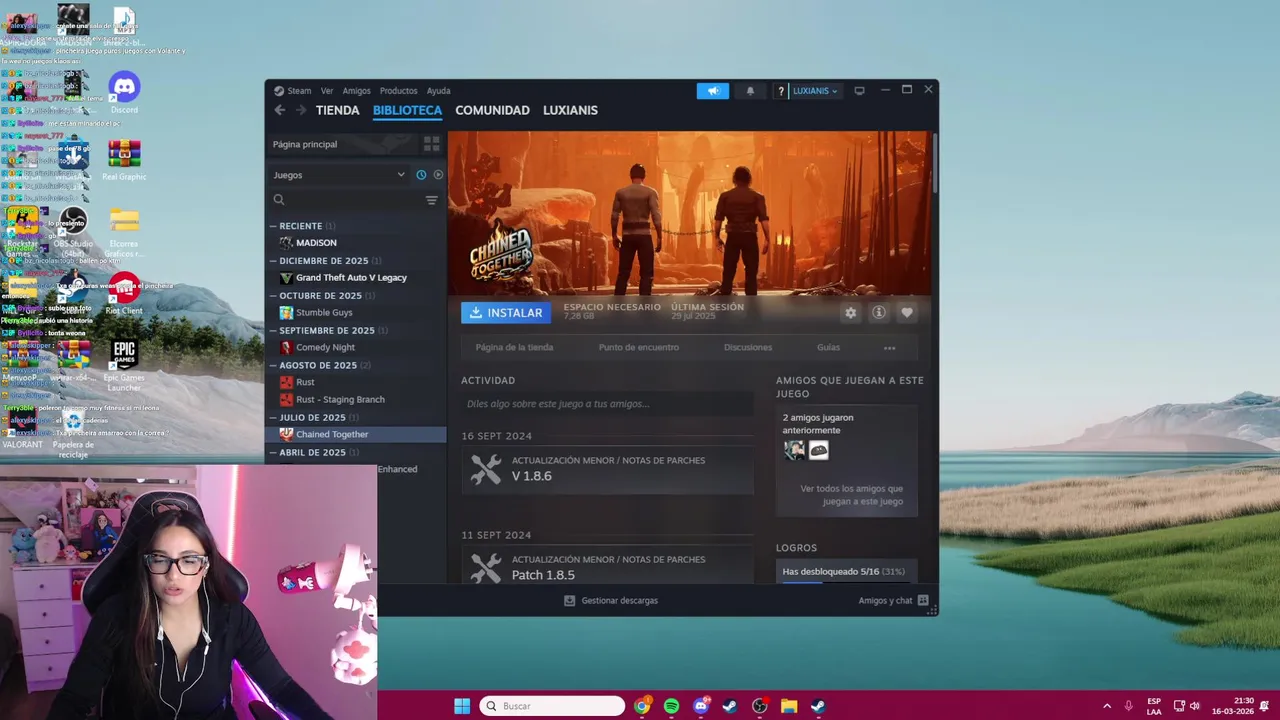Select Stumble Guys in the library
This screenshot has width=1280, height=720.
point(324,313)
